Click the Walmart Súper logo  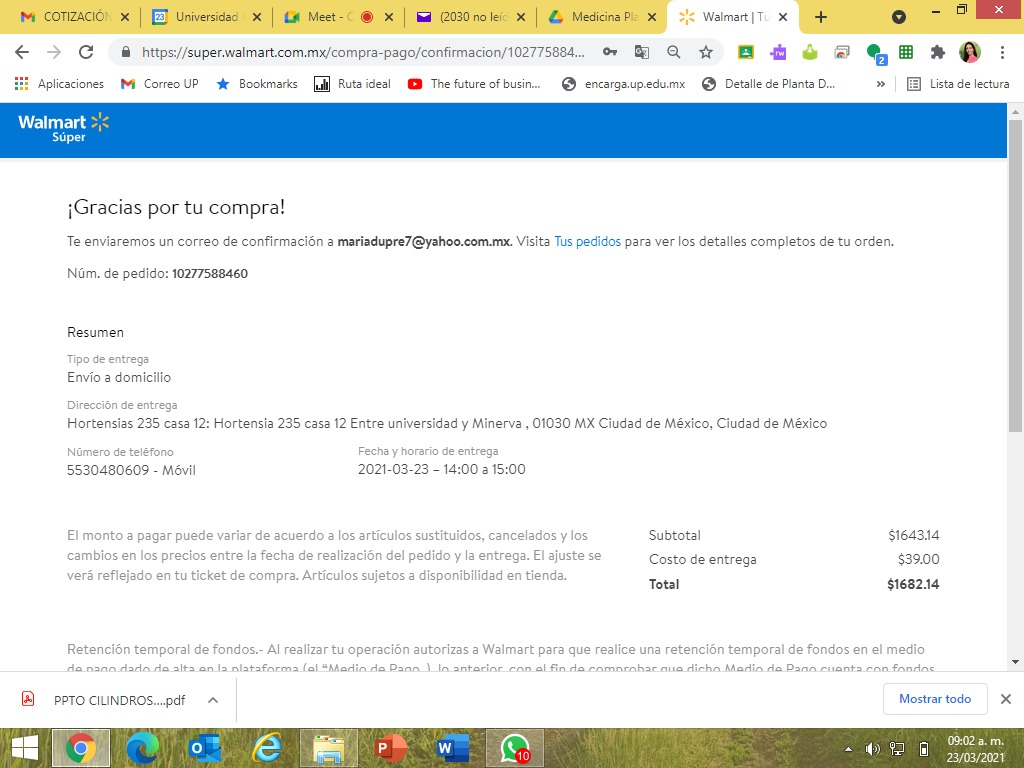coord(63,127)
